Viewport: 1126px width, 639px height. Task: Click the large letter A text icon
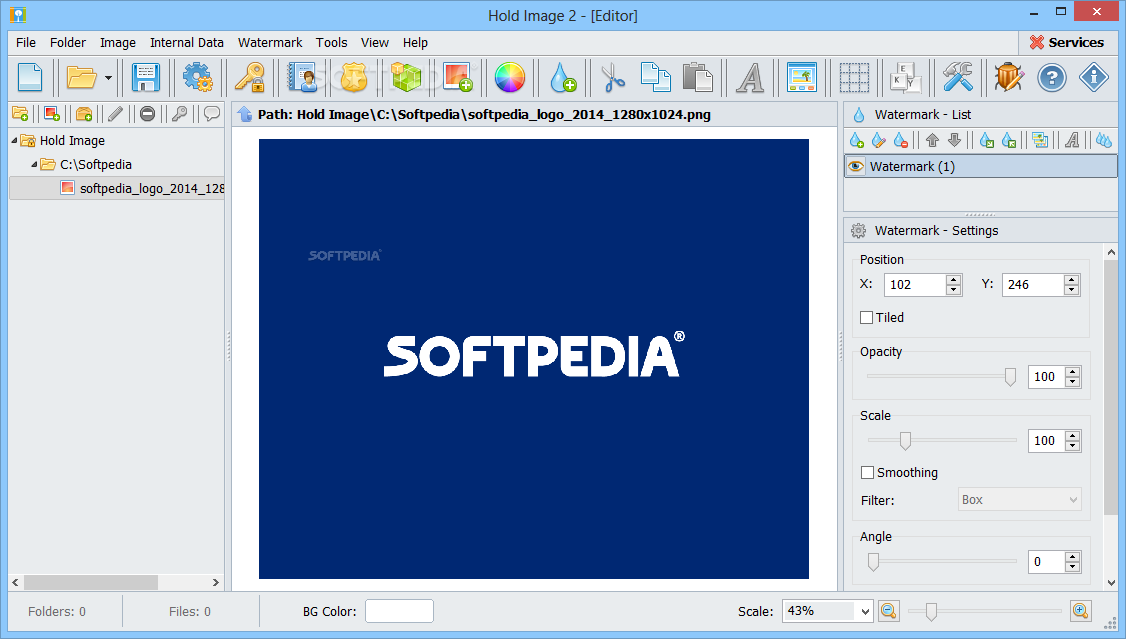click(x=750, y=78)
